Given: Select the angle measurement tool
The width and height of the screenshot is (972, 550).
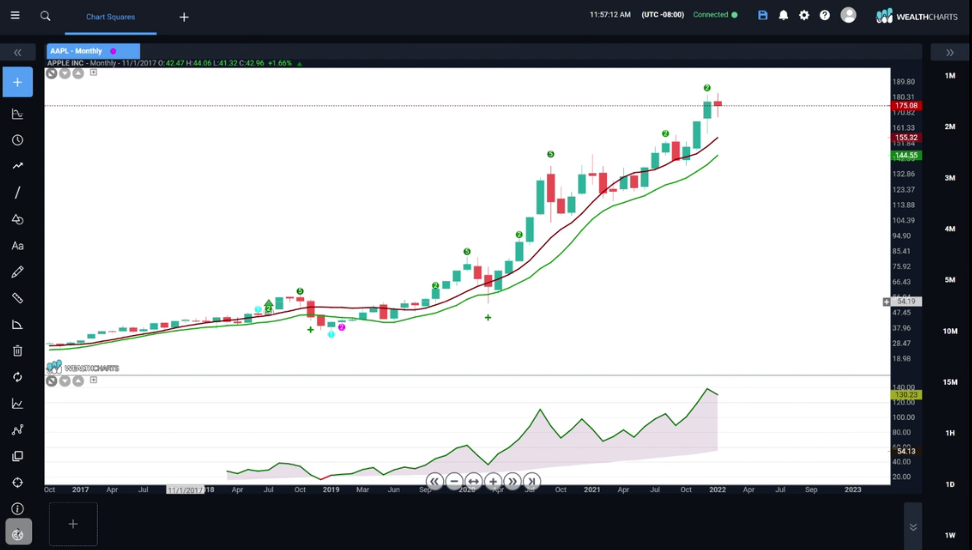Looking at the screenshot, I should pyautogui.click(x=17, y=325).
